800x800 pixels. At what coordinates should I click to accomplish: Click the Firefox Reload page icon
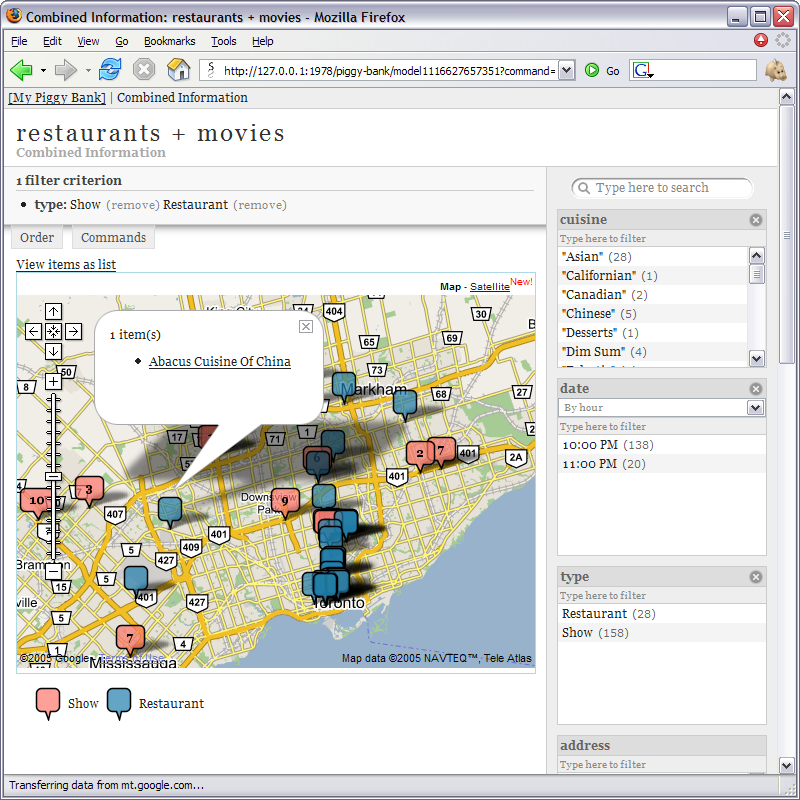(110, 70)
